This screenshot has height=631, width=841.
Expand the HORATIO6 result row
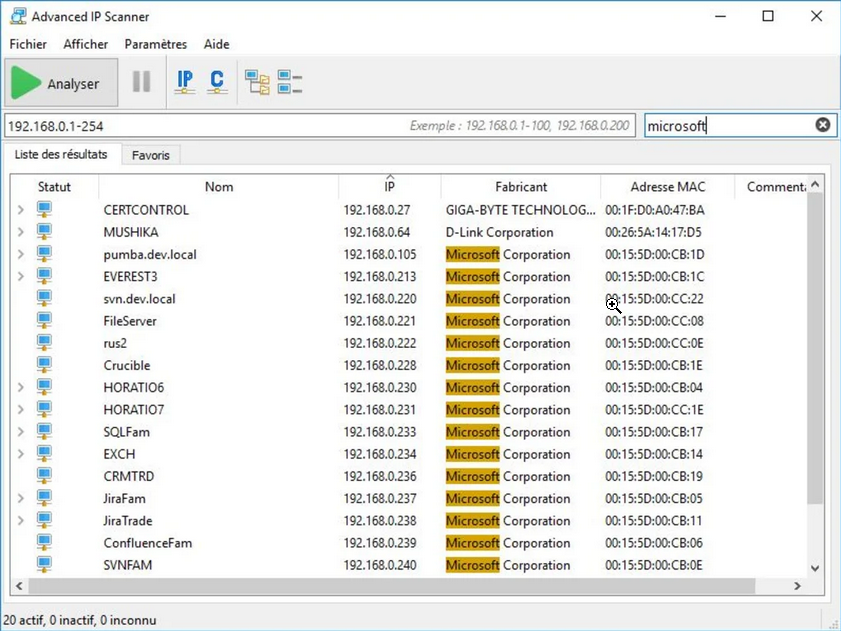[20, 387]
